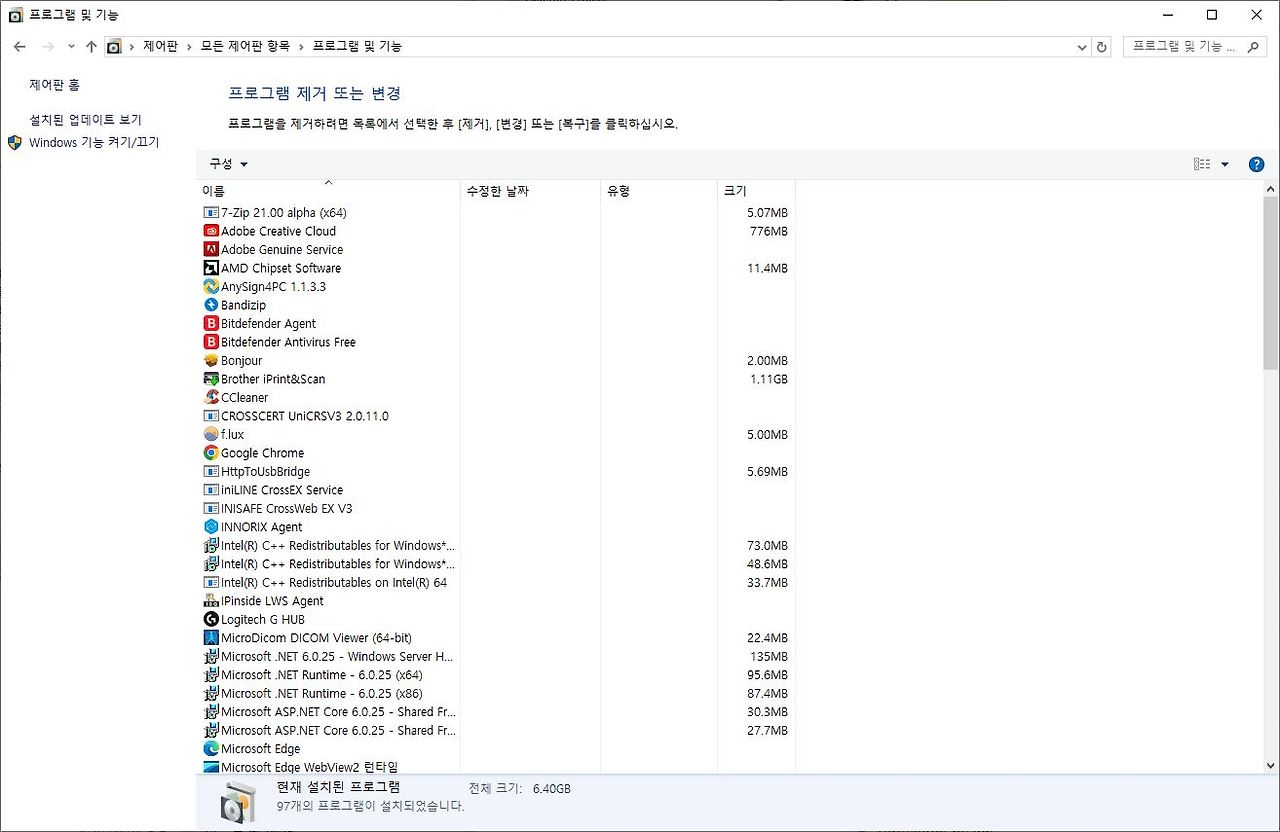Image resolution: width=1280 pixels, height=832 pixels.
Task: Expand the address bar history dropdown
Action: 1082,47
